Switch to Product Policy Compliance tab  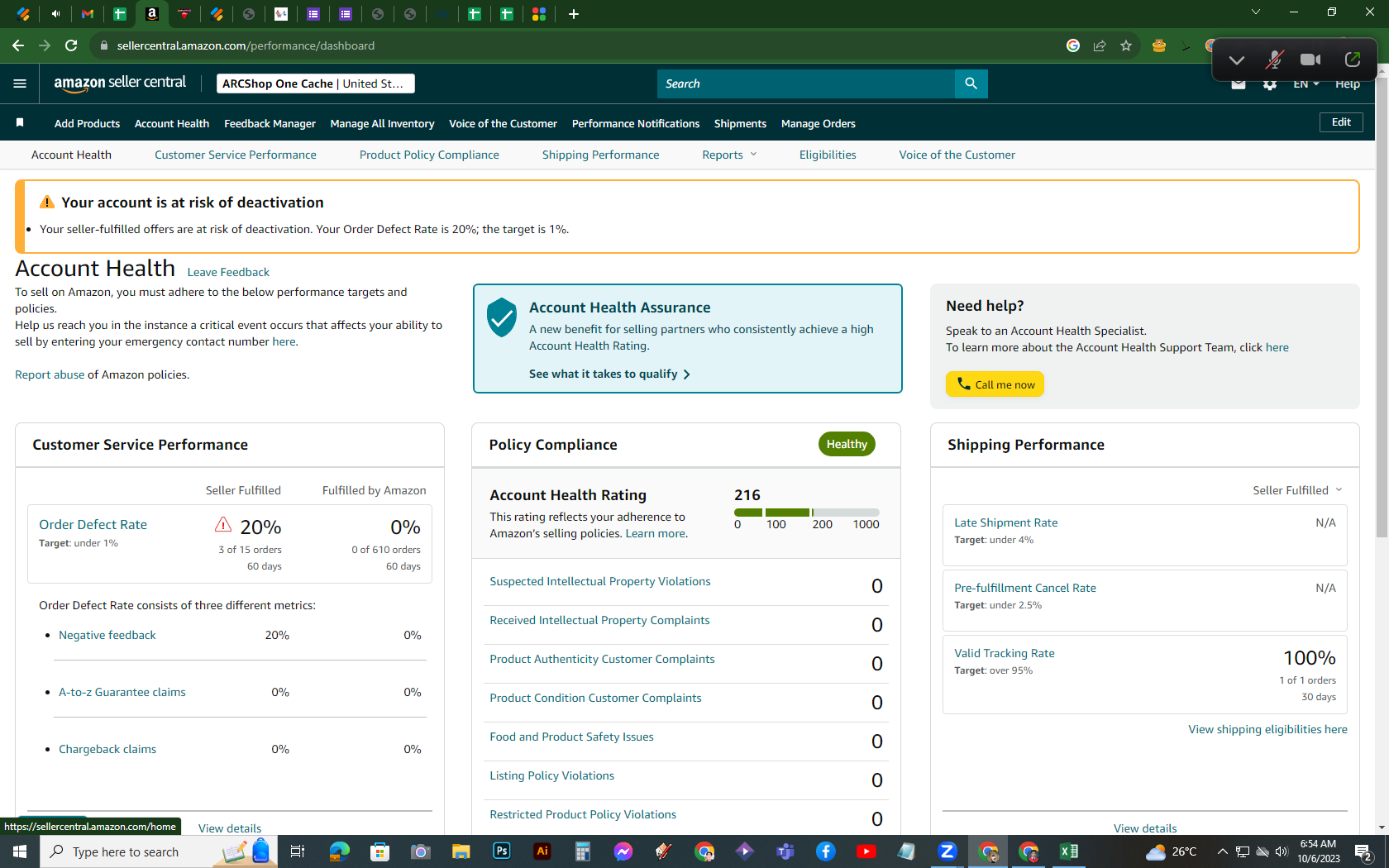(429, 155)
